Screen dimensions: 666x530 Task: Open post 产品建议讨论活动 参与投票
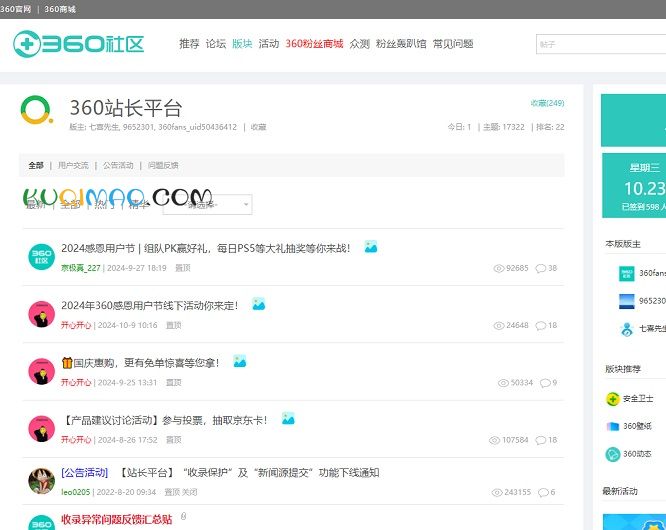165,420
